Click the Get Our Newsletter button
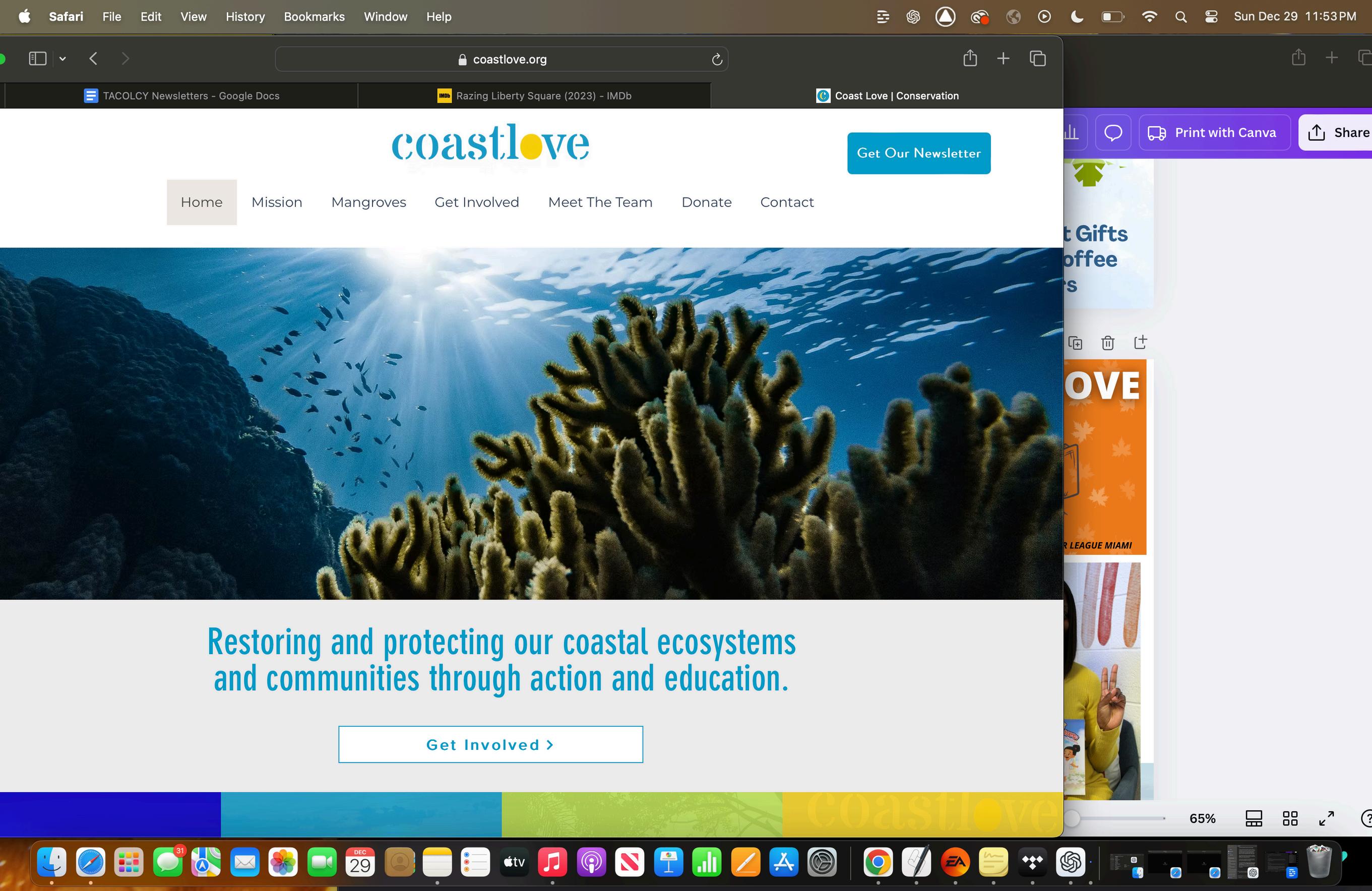 click(919, 153)
